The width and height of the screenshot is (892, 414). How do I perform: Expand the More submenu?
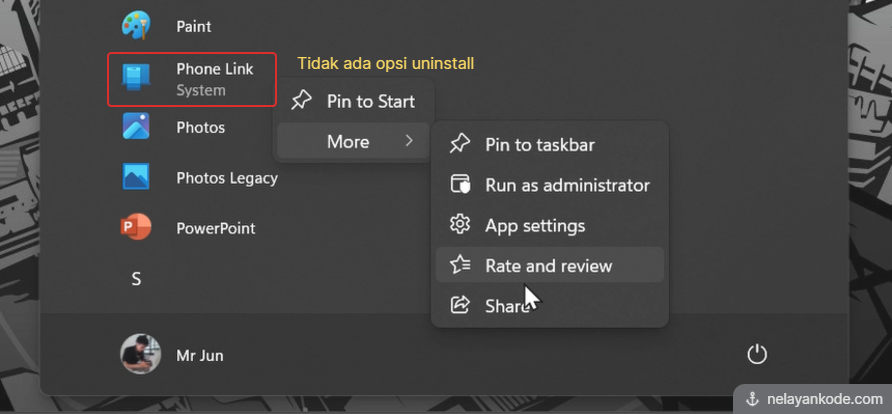(x=348, y=142)
